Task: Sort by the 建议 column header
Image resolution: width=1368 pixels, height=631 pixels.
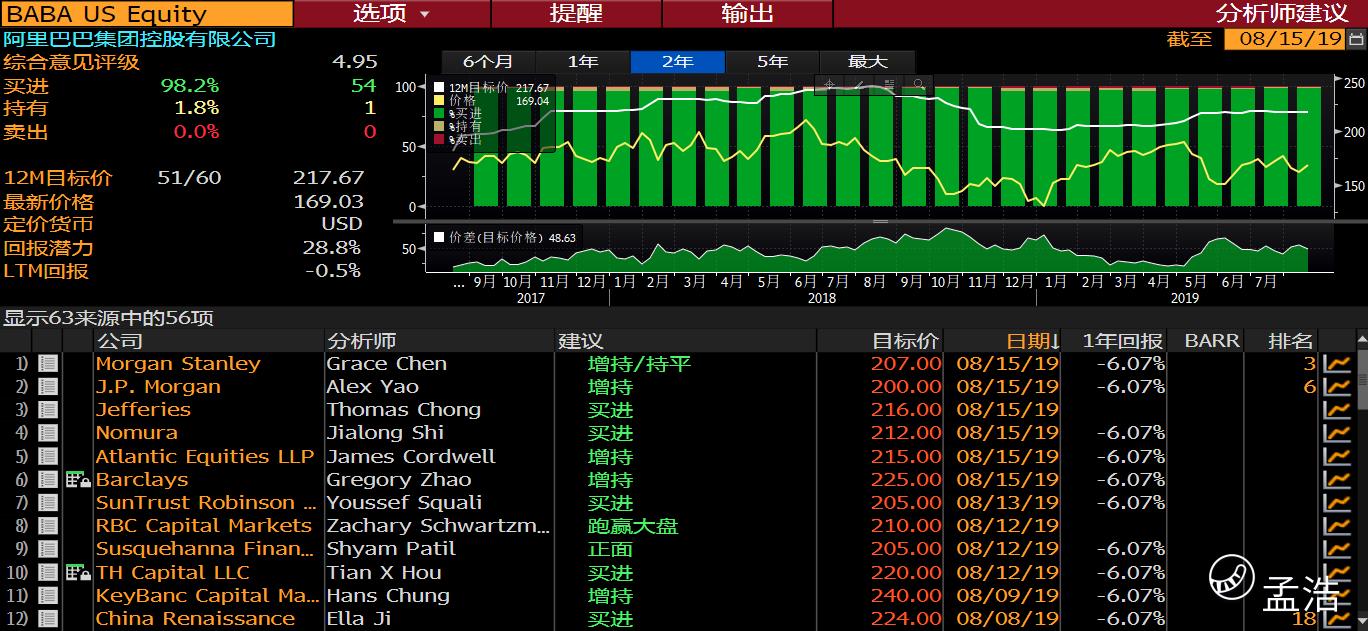Action: (686, 341)
